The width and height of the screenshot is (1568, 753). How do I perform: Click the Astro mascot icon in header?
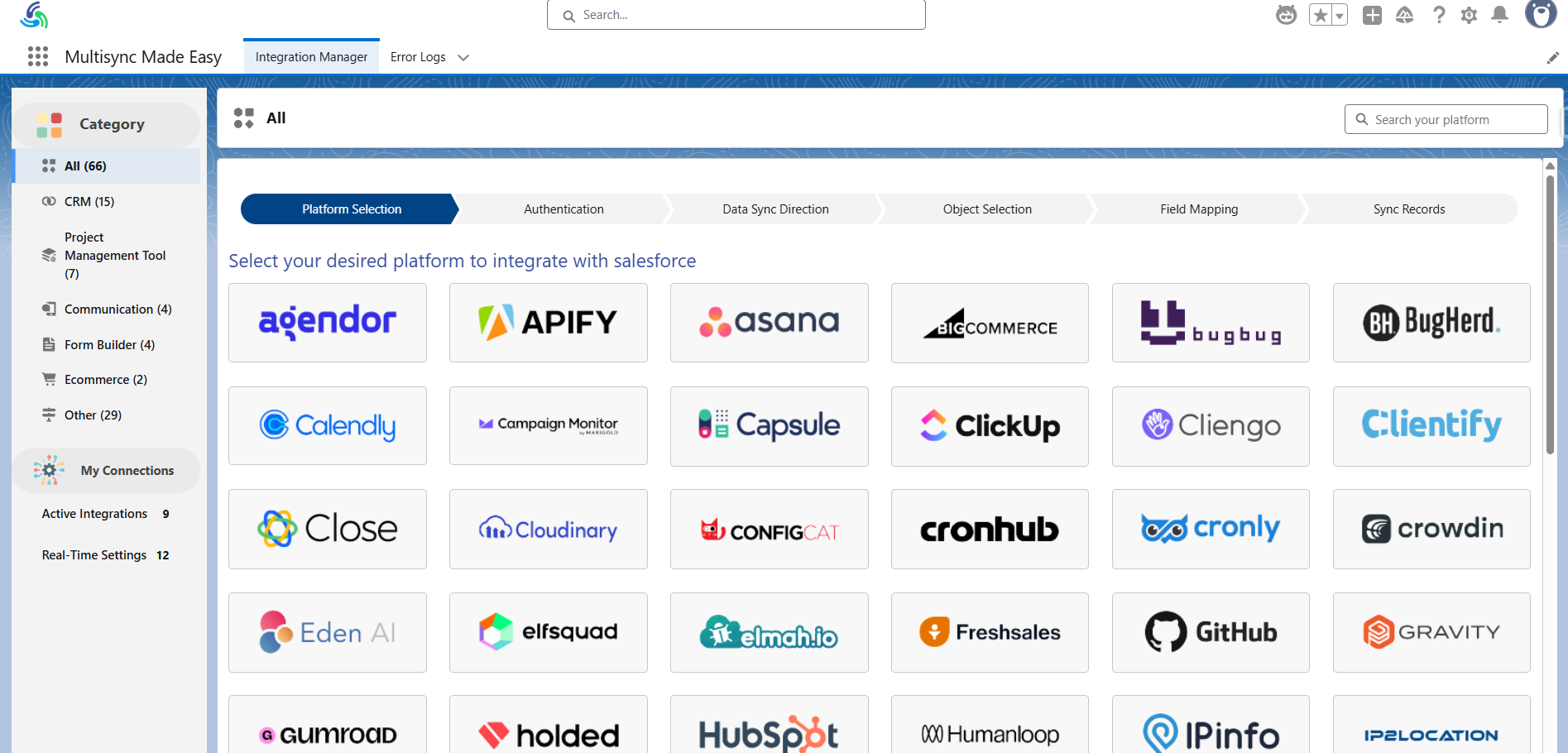click(x=1286, y=15)
